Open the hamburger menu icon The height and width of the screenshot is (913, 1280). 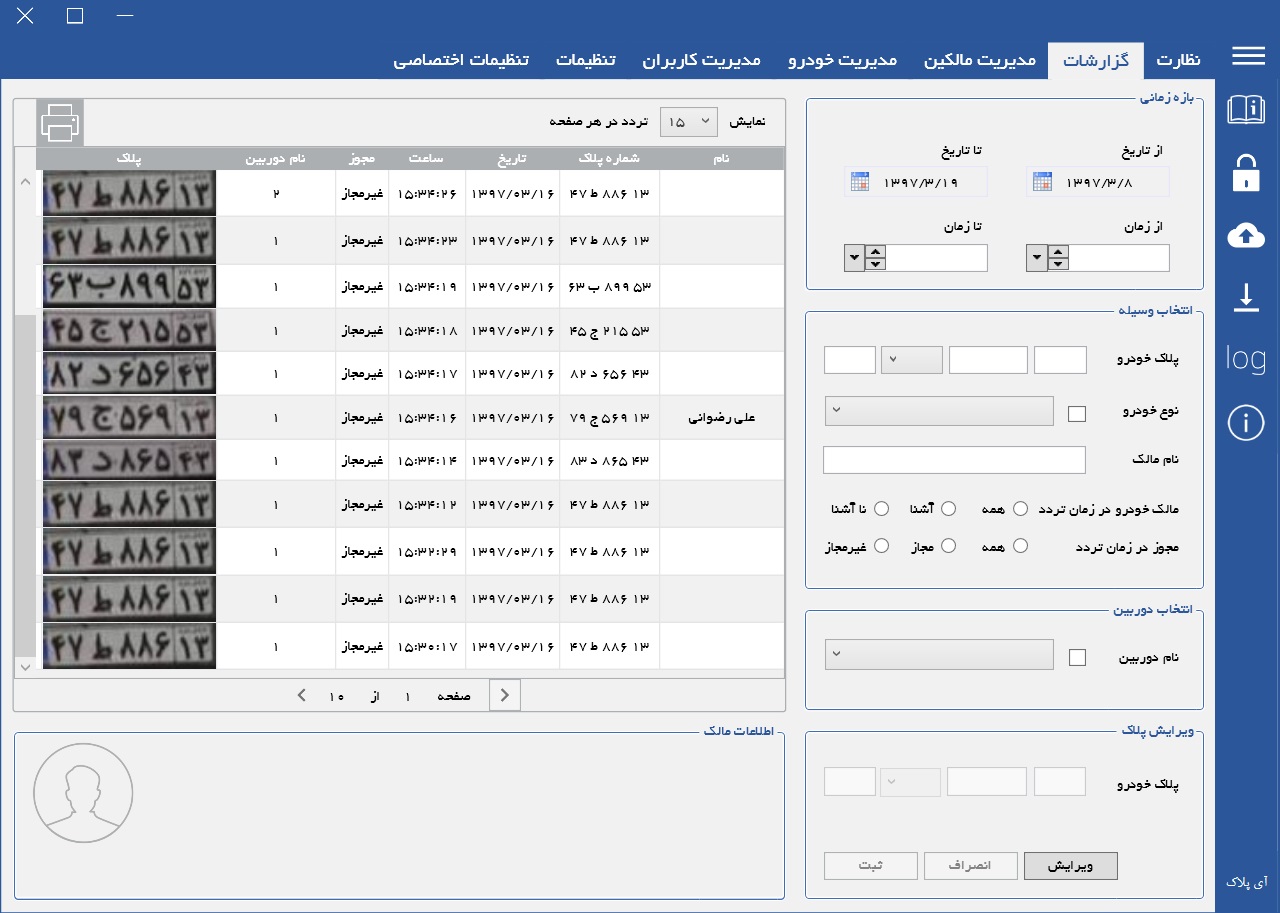click(1248, 56)
